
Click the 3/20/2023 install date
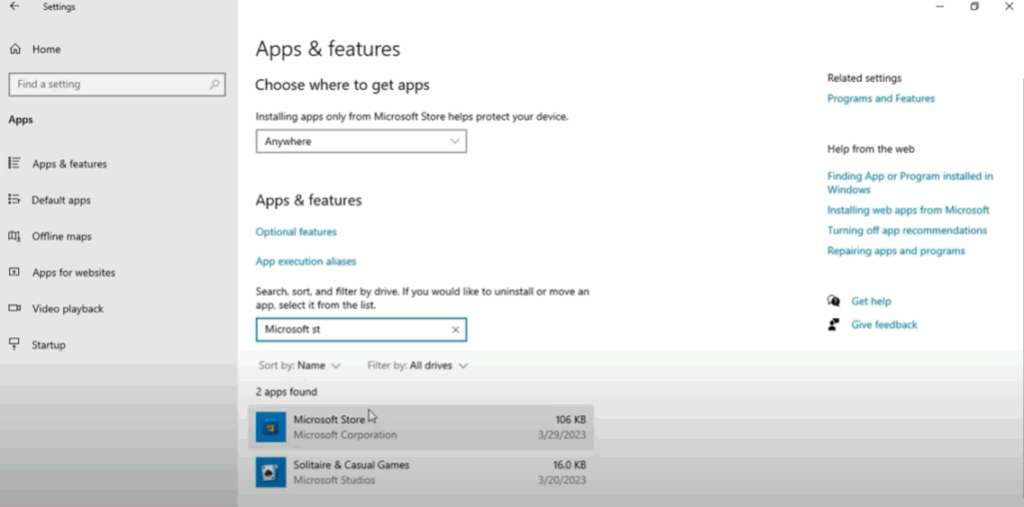pos(561,480)
